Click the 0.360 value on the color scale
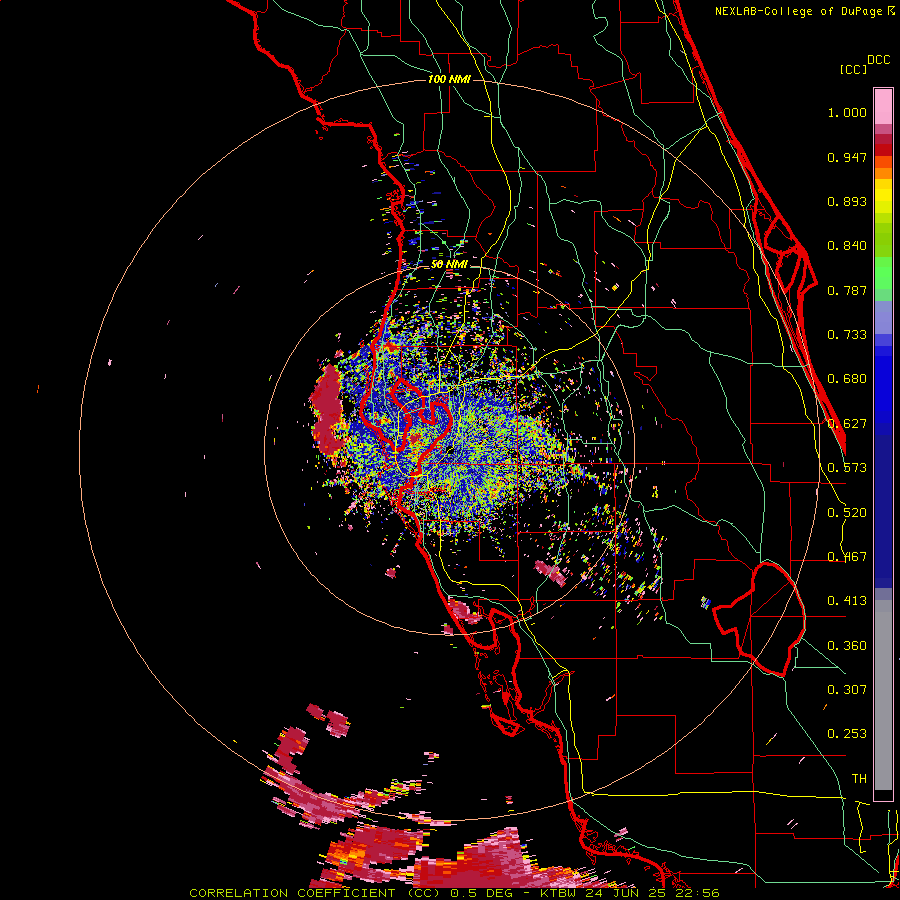Image resolution: width=900 pixels, height=900 pixels. [847, 646]
